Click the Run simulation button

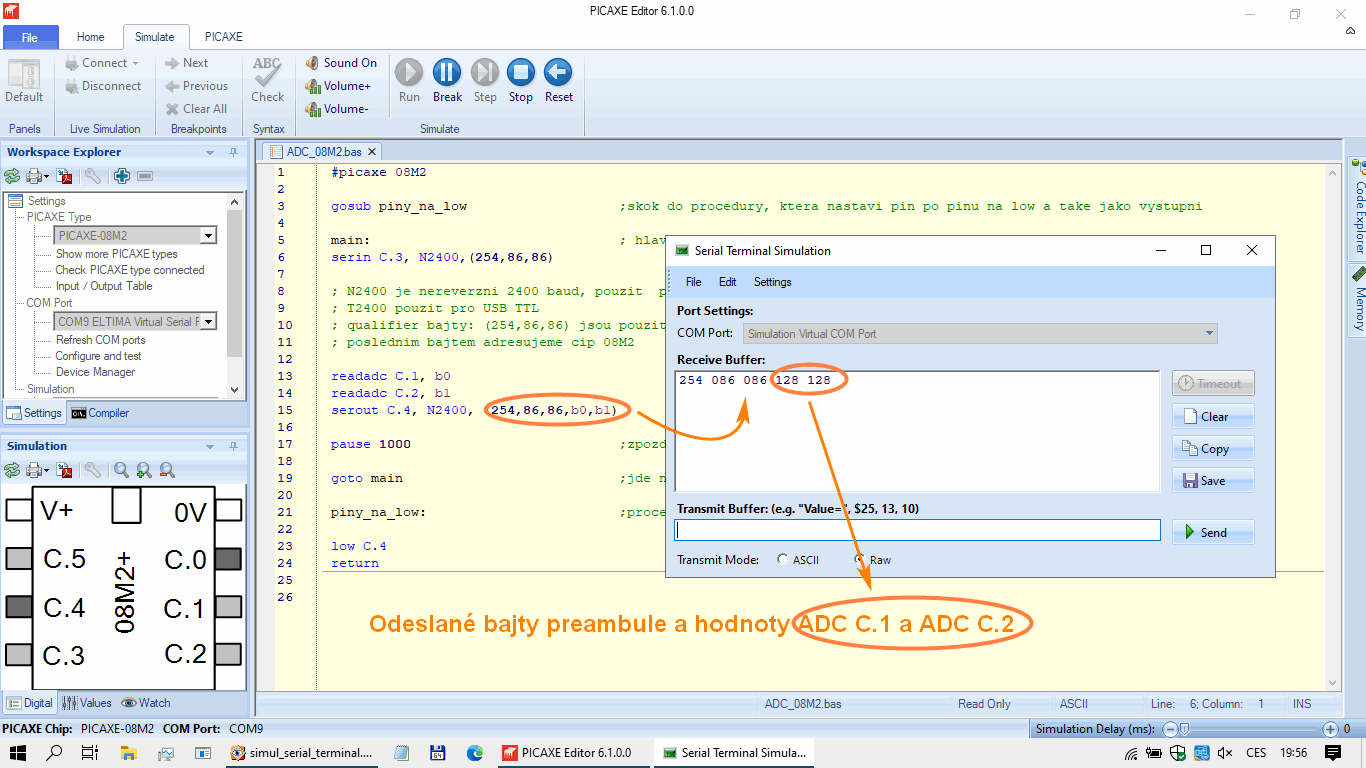tap(409, 79)
